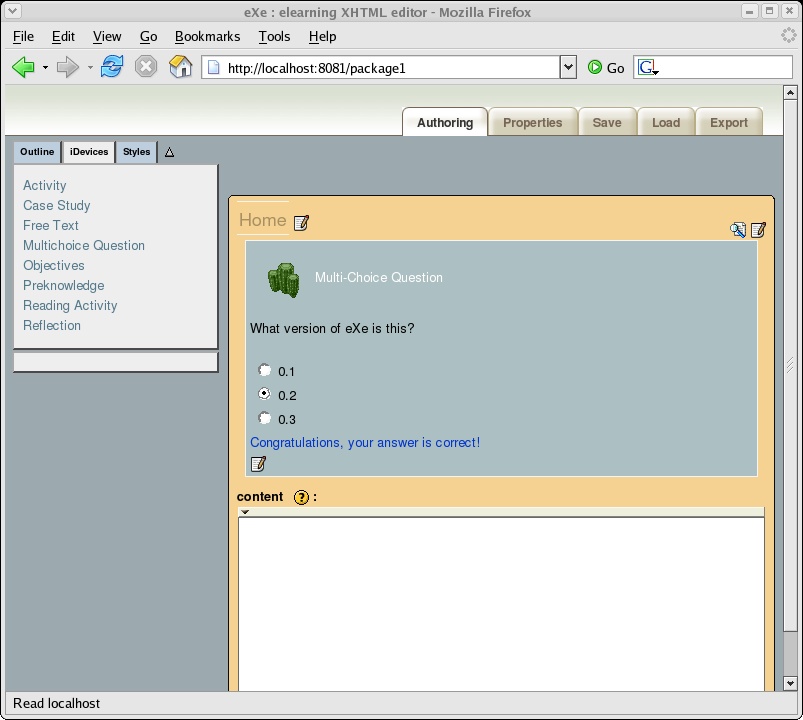Click the grey Forward arrow
803x720 pixels.
click(68, 67)
